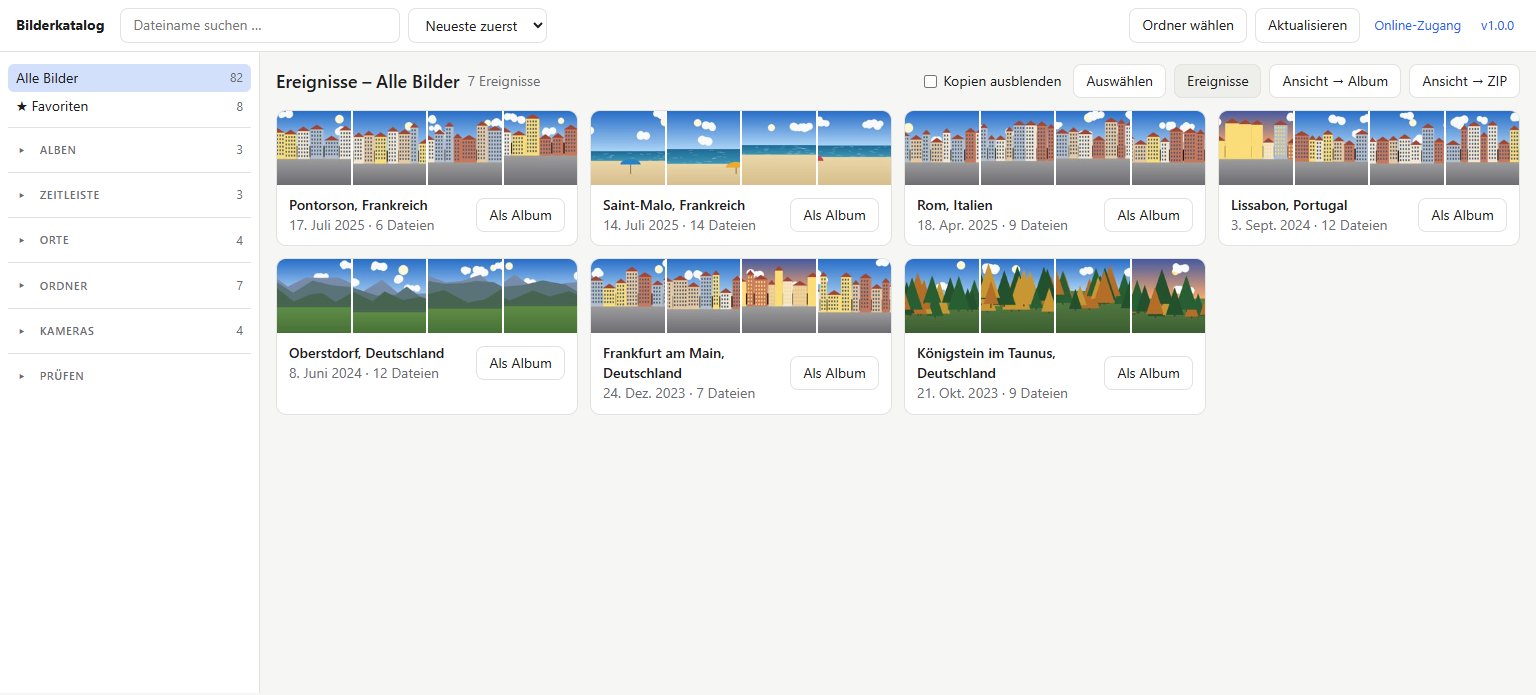
Task: Expand the Ordner section
Action: [129, 286]
